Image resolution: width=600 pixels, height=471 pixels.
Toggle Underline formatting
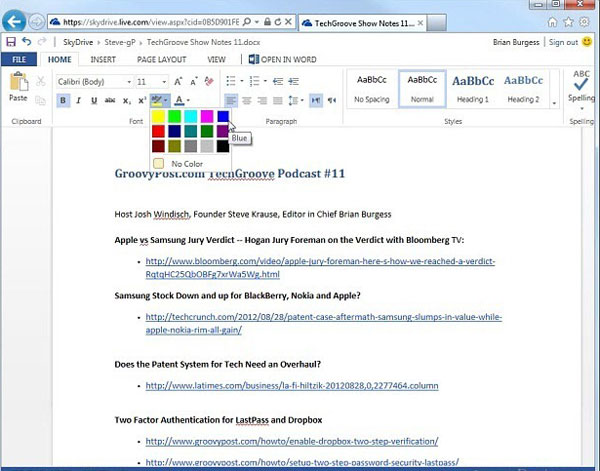pyautogui.click(x=94, y=100)
